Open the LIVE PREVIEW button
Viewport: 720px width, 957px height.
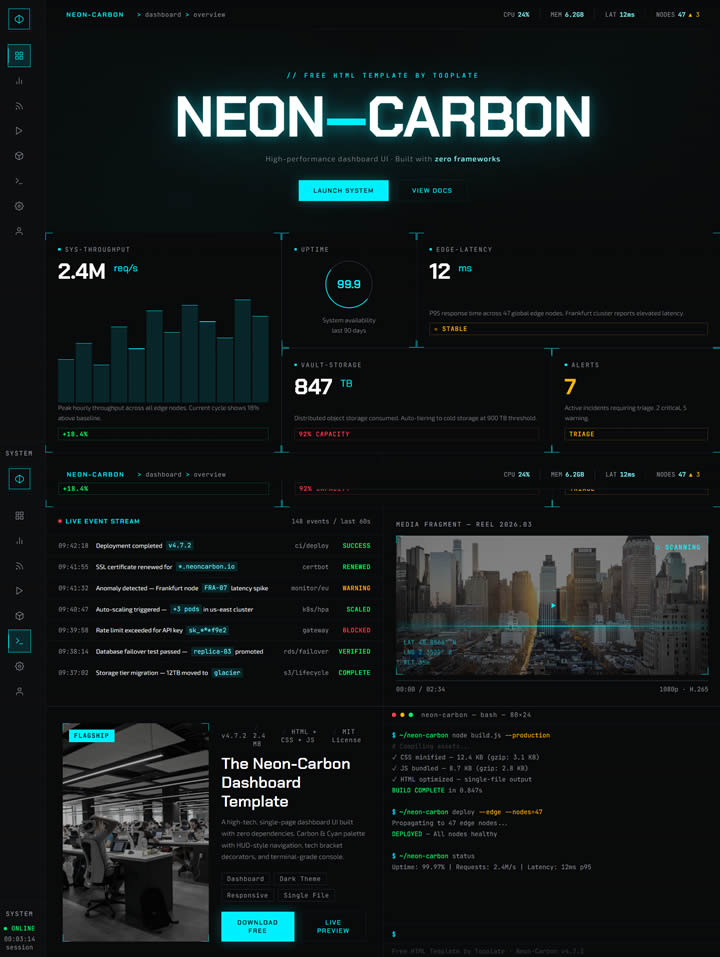tap(333, 926)
